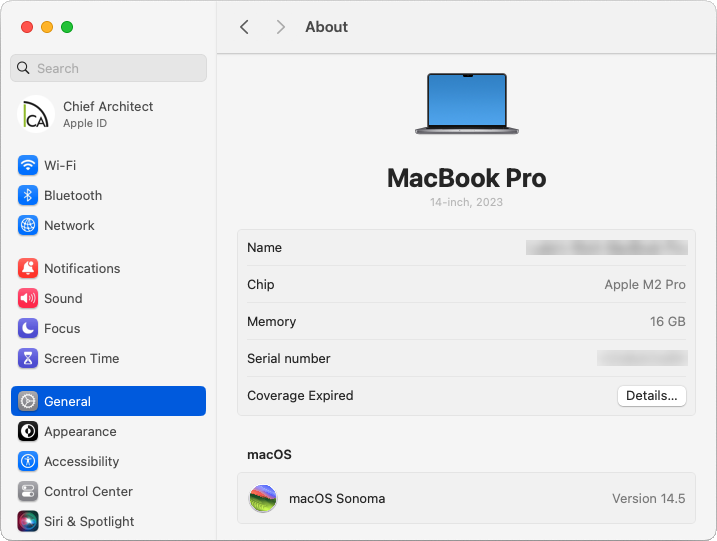Viewport: 717px width, 541px height.
Task: Focus the Search field
Action: click(x=108, y=68)
